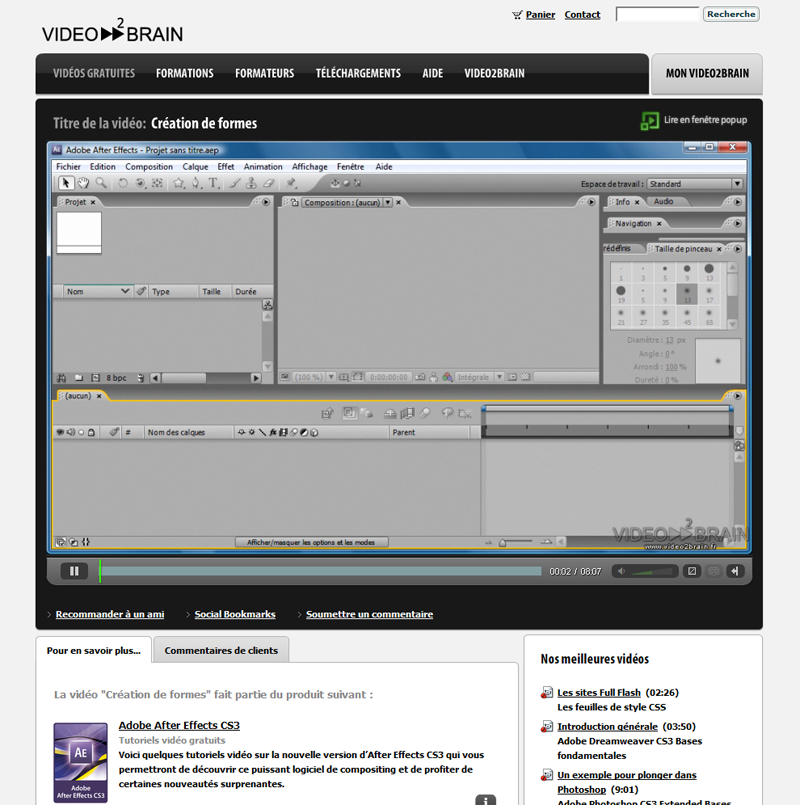Screen dimensions: 800x805
Task: Open the Effet menu
Action: tap(225, 167)
